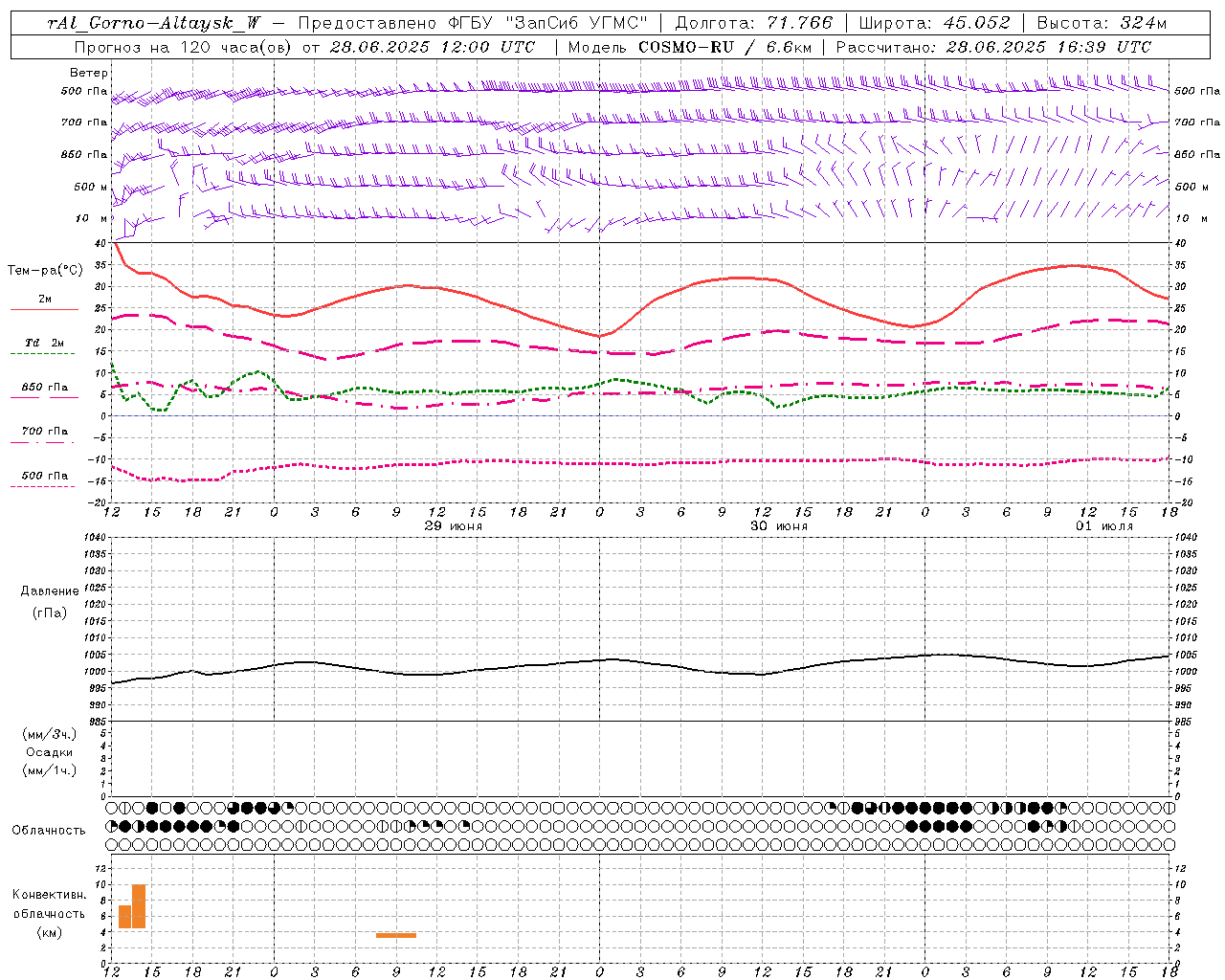
Task: Click the Td 2м legend entry
Action: click(44, 343)
